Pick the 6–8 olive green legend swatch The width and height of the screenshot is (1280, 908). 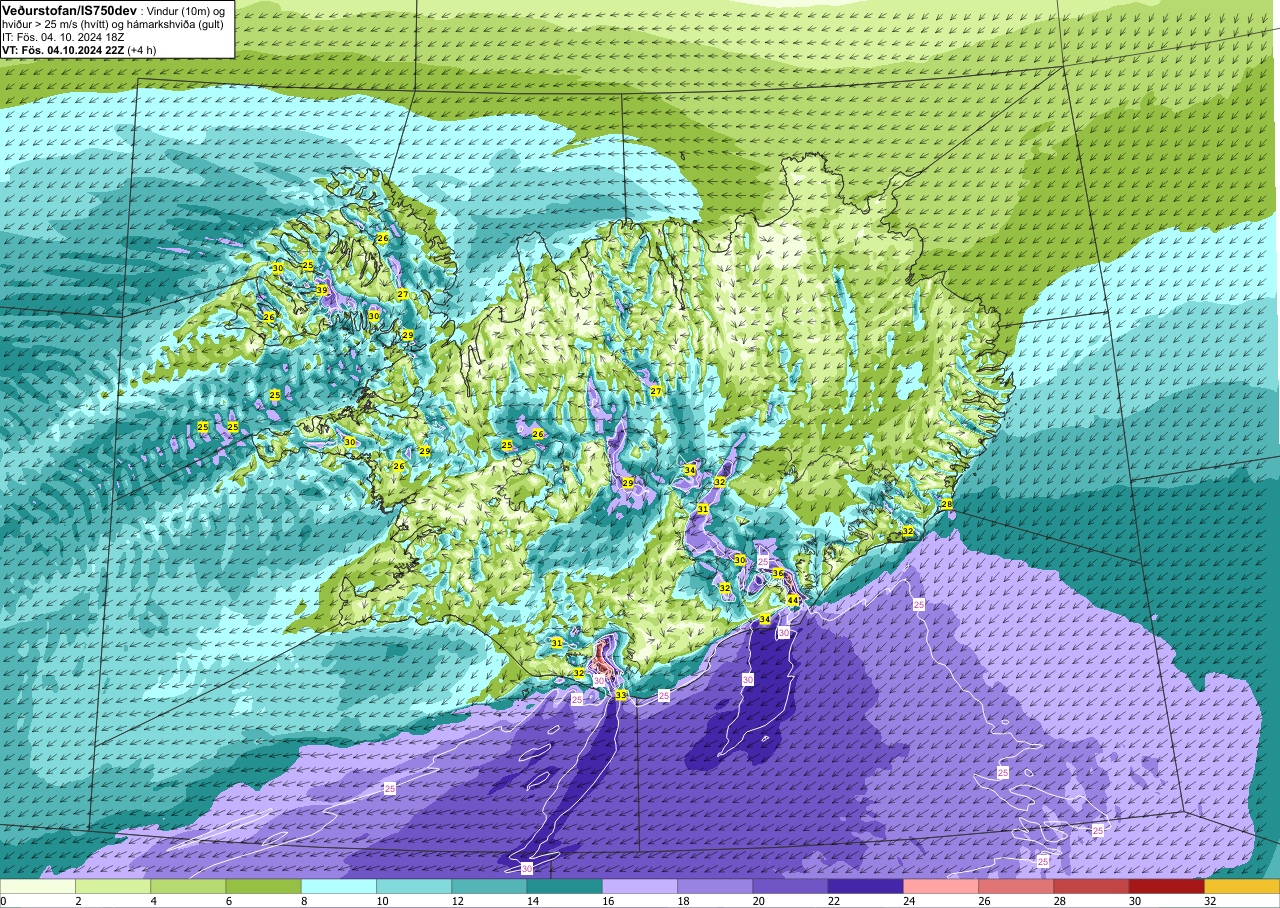coord(263,887)
